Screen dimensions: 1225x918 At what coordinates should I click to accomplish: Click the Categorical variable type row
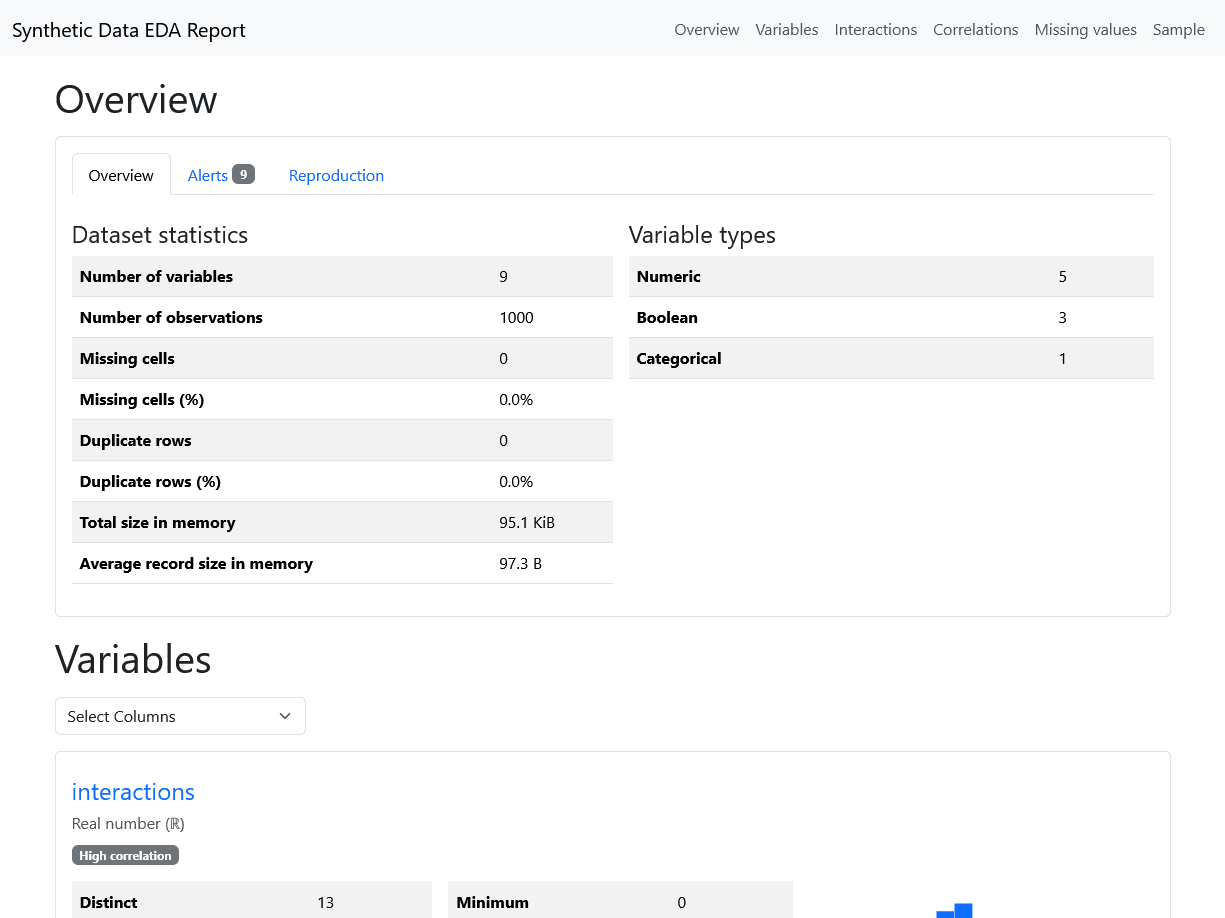click(x=890, y=359)
